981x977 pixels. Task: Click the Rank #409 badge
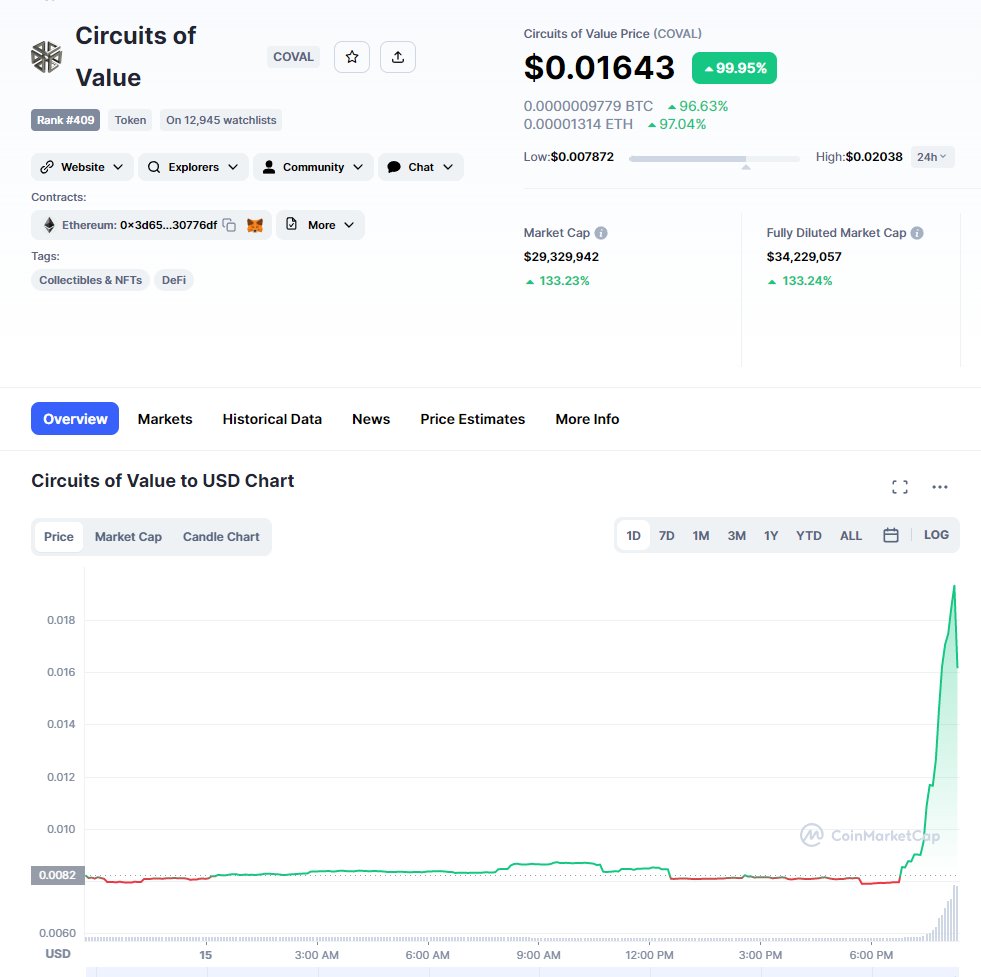66,120
